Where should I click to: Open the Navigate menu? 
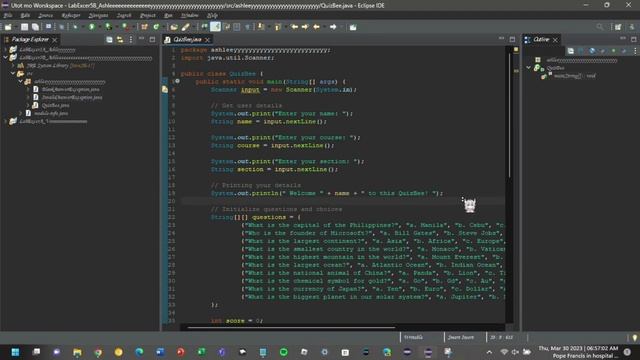(98, 16)
